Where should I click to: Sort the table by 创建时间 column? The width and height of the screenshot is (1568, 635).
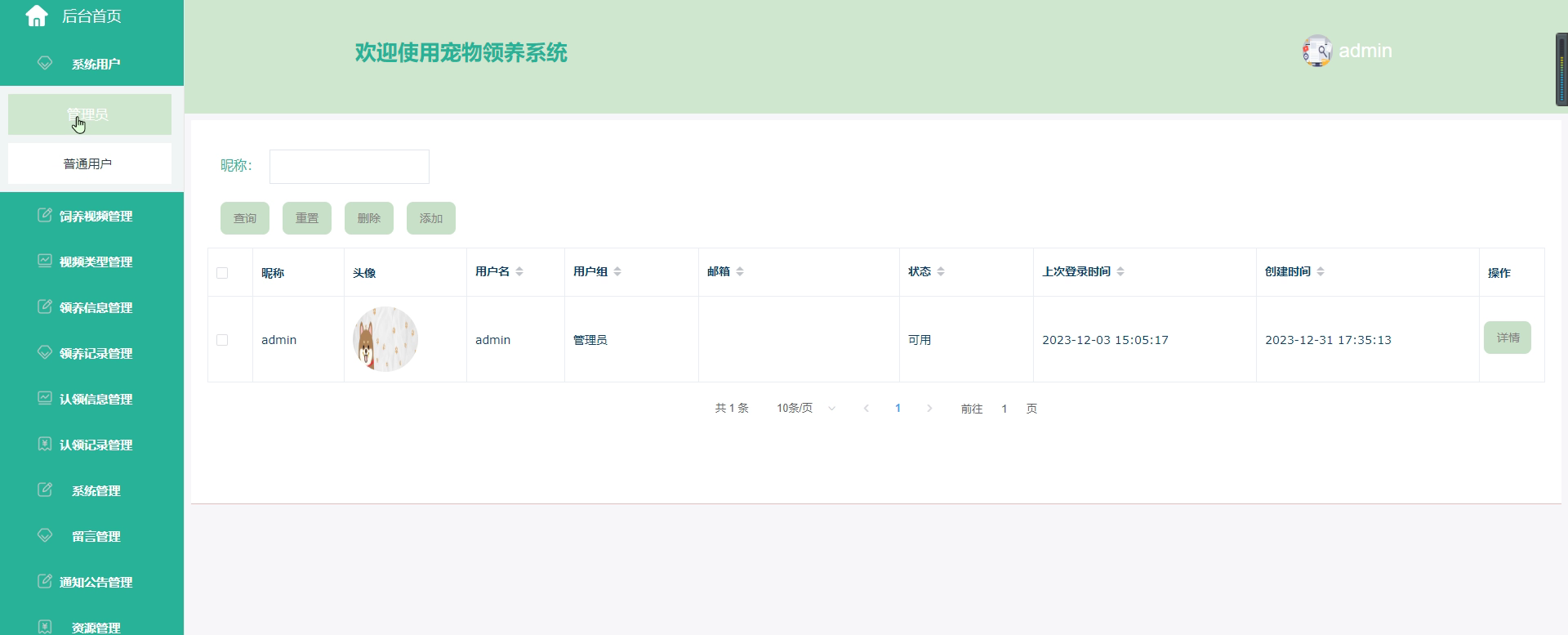point(1321,271)
